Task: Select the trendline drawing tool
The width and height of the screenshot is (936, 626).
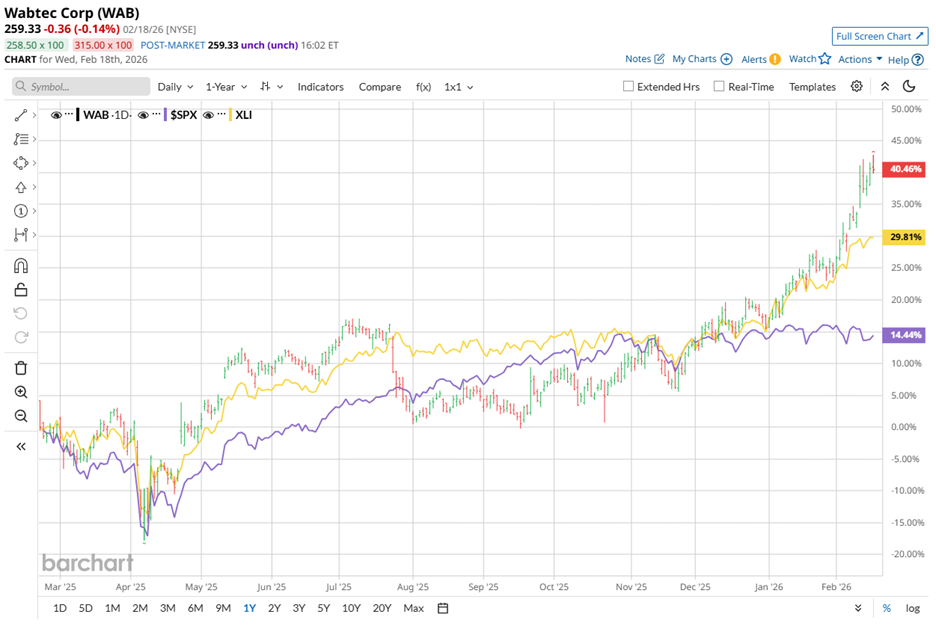Action: (21, 114)
